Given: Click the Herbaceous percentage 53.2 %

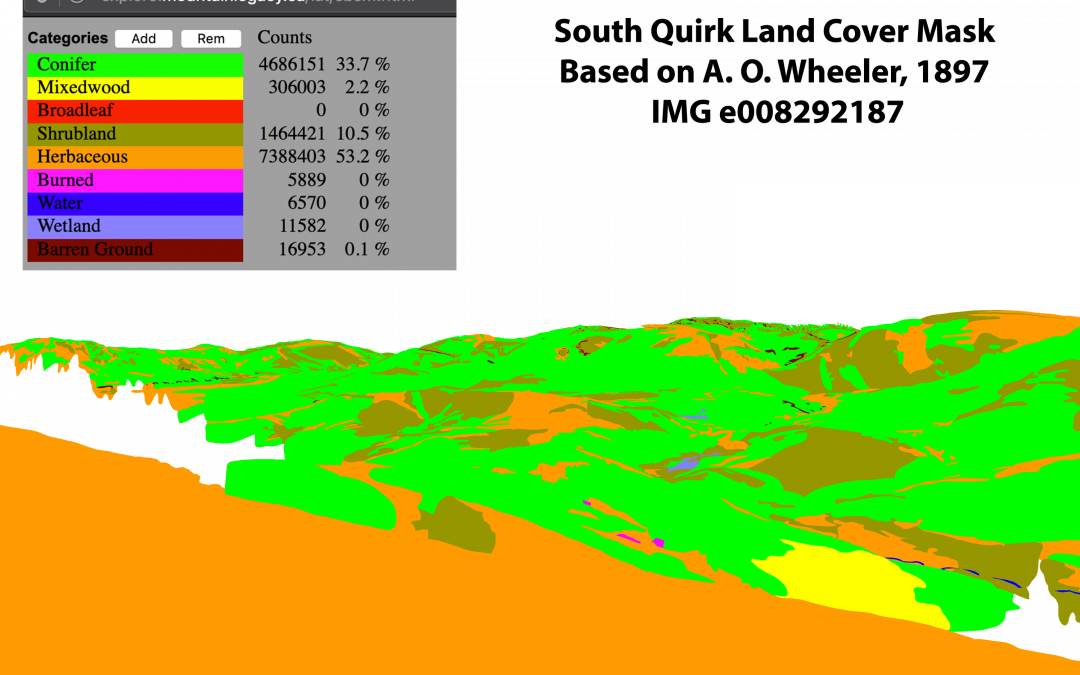Looking at the screenshot, I should coord(362,157).
